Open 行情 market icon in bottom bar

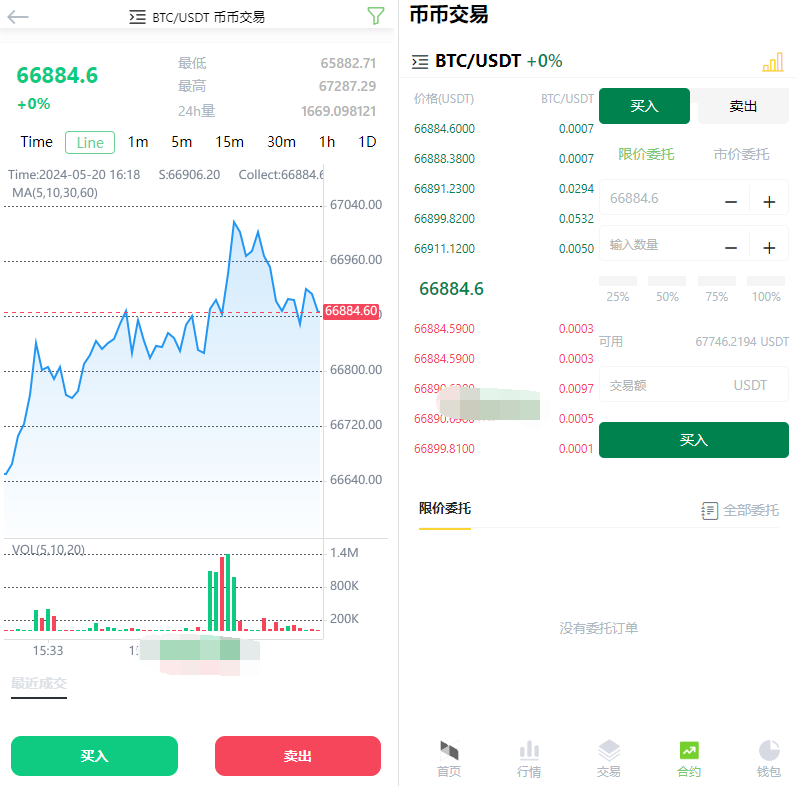click(529, 751)
